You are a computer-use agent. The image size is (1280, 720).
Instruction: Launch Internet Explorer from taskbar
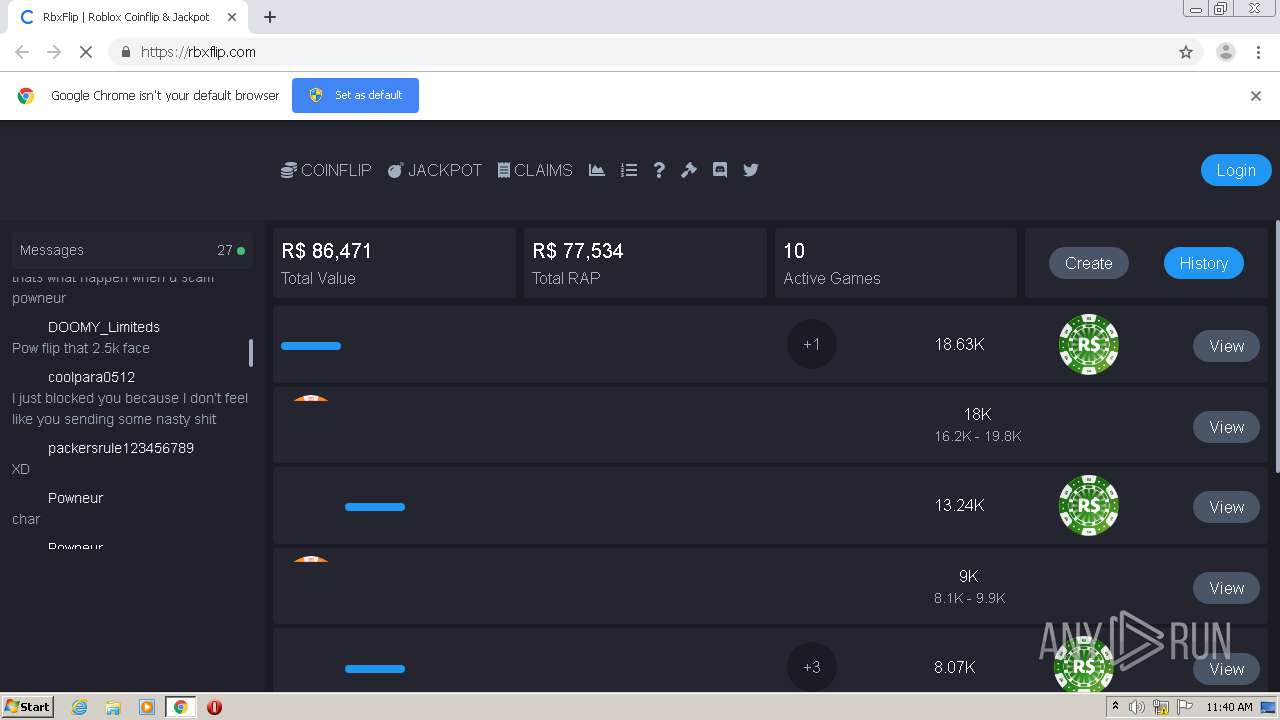[x=80, y=707]
